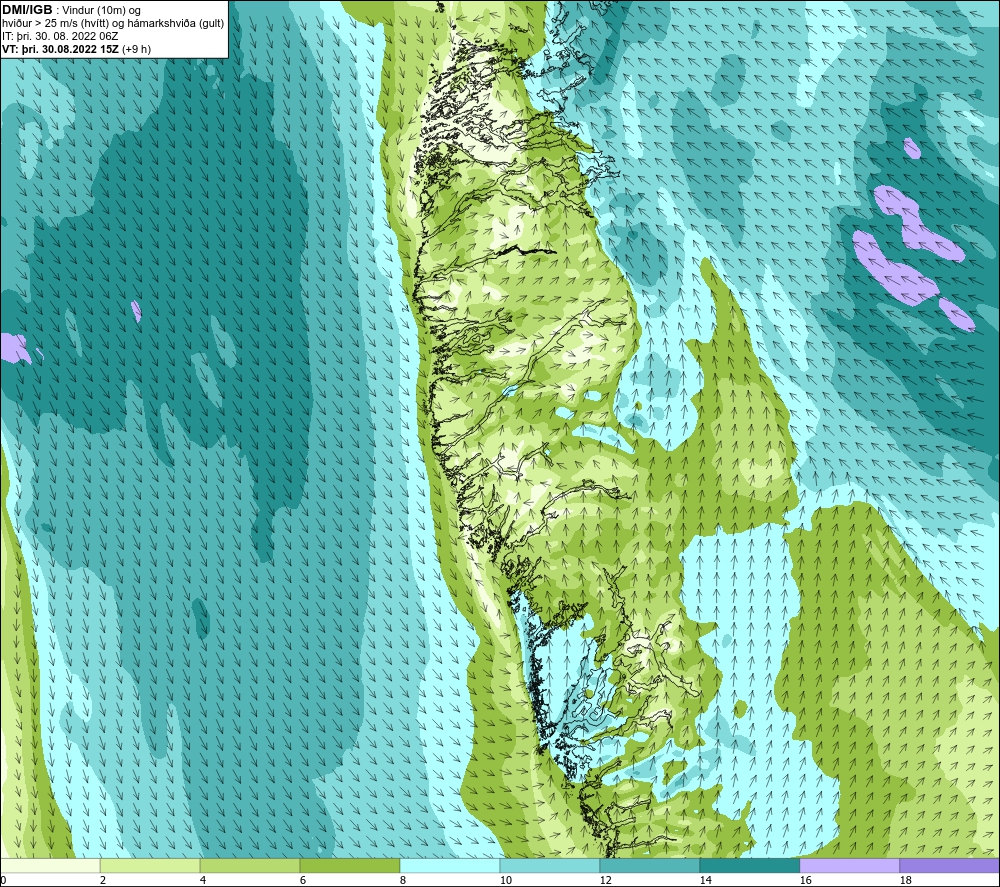
Task: Click the 6–8 m/s olive green legend segment
Action: tap(349, 866)
